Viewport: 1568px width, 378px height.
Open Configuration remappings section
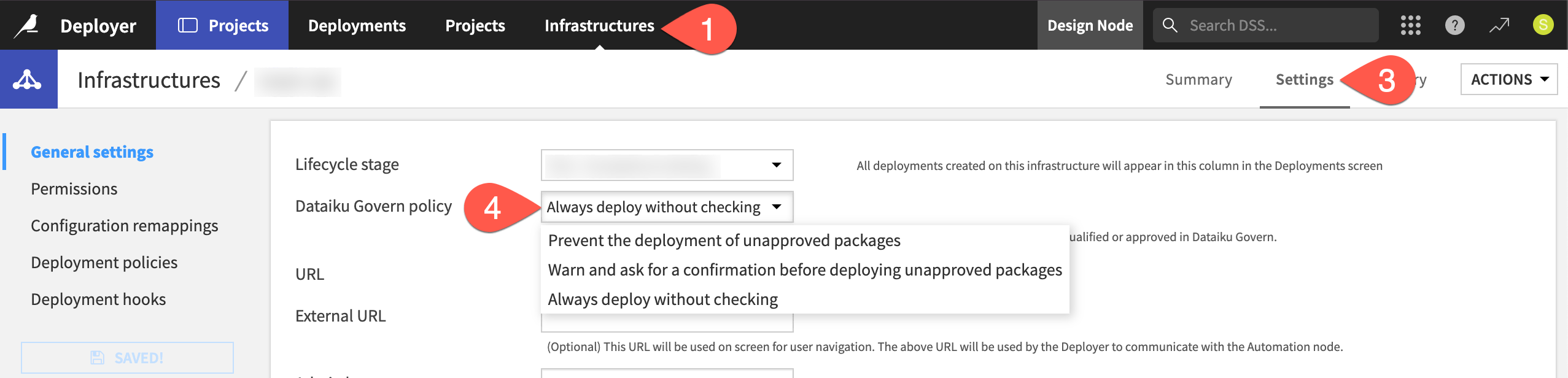point(125,226)
